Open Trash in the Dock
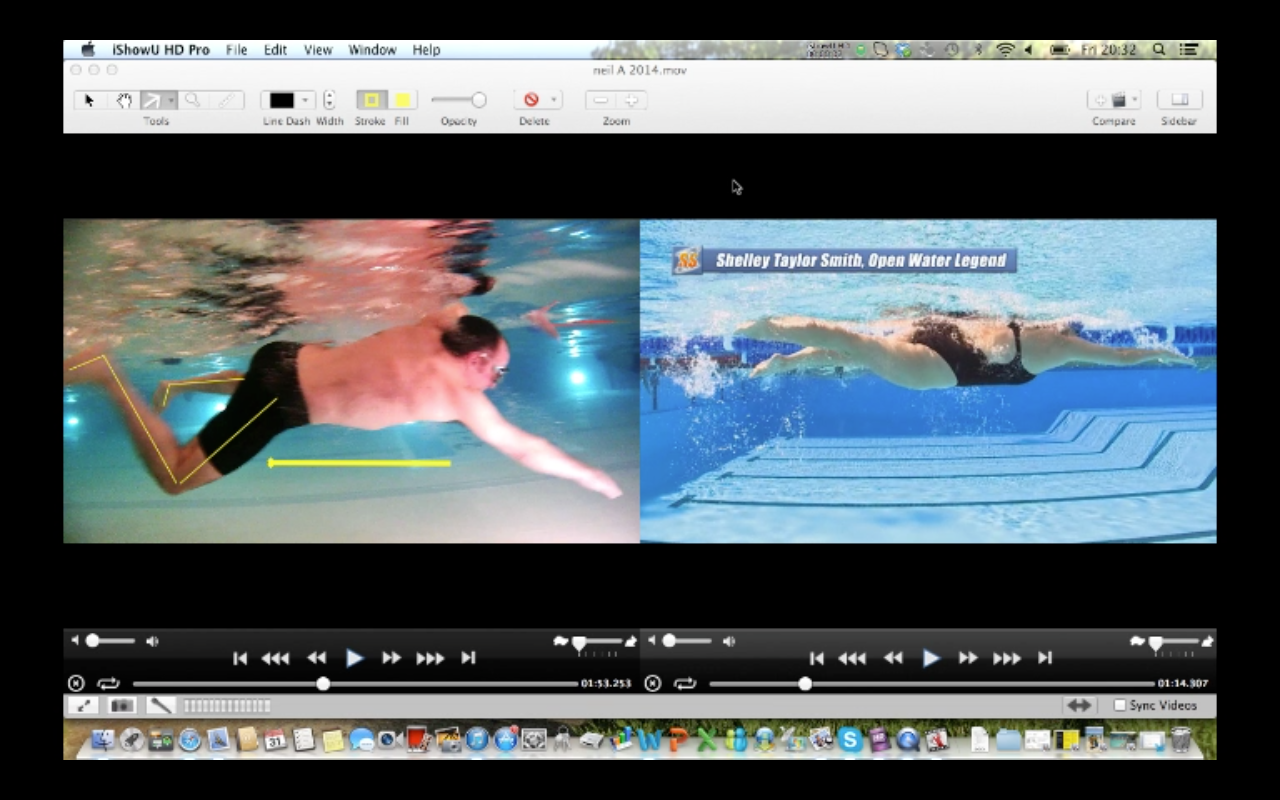The width and height of the screenshot is (1280, 800). [x=1181, y=740]
